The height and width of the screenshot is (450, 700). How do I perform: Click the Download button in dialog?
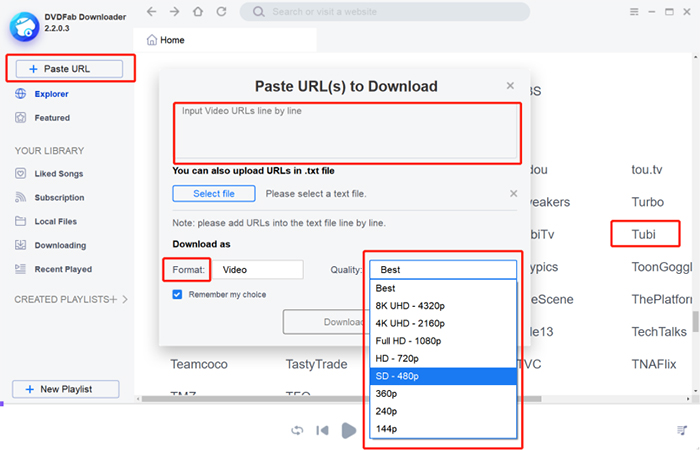pyautogui.click(x=326, y=322)
